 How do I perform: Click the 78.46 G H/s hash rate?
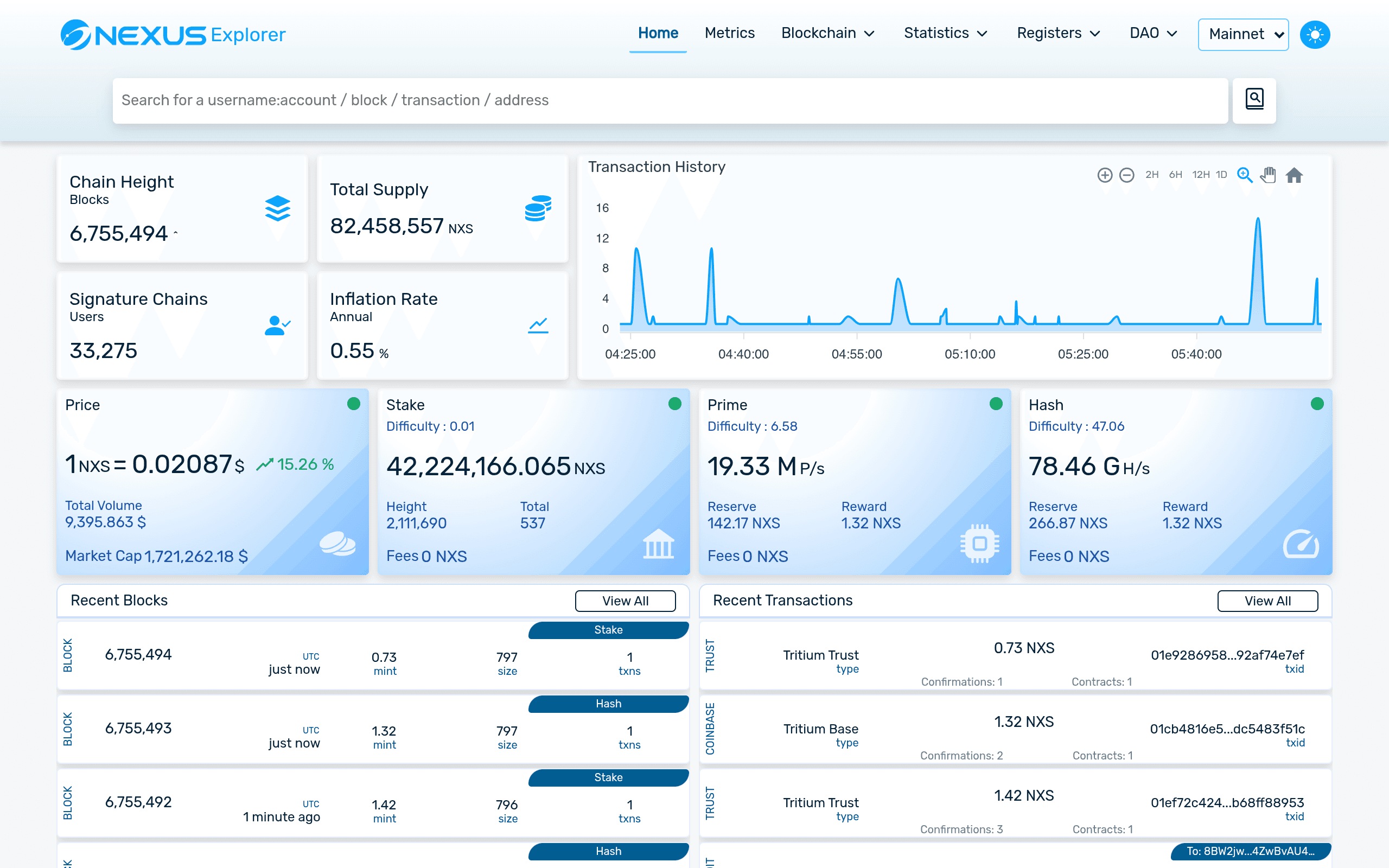tap(1089, 466)
